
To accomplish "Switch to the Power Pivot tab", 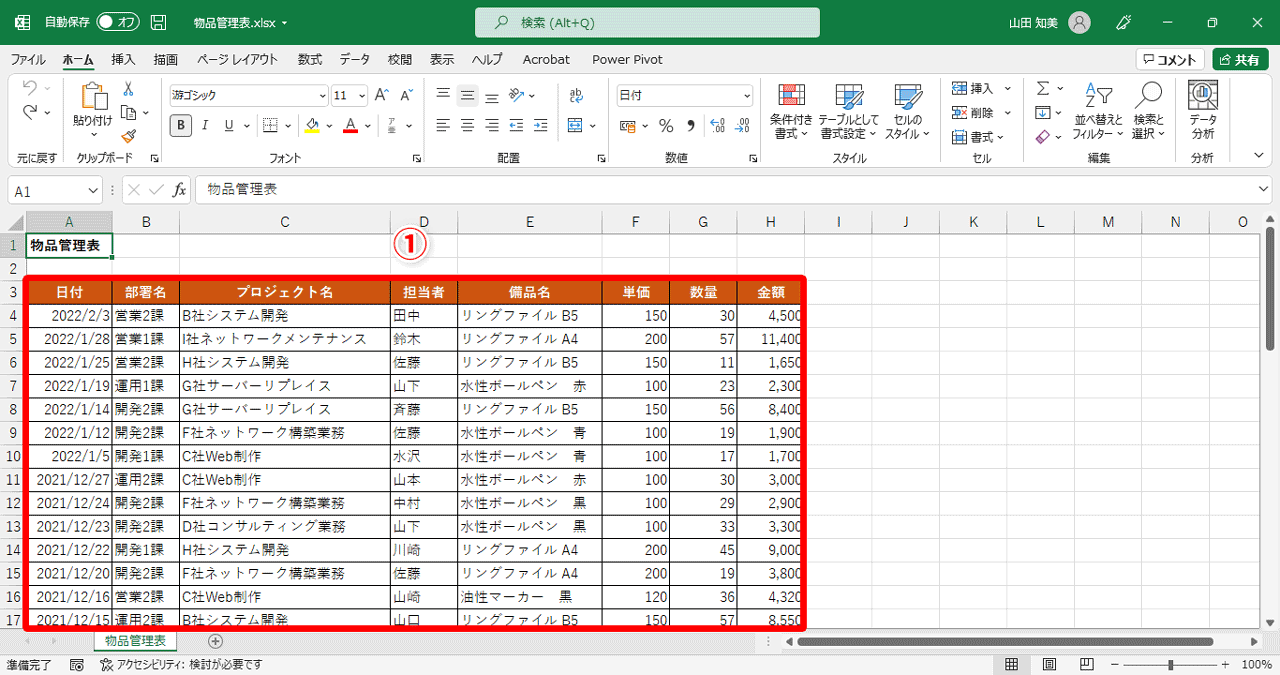I will click(628, 59).
